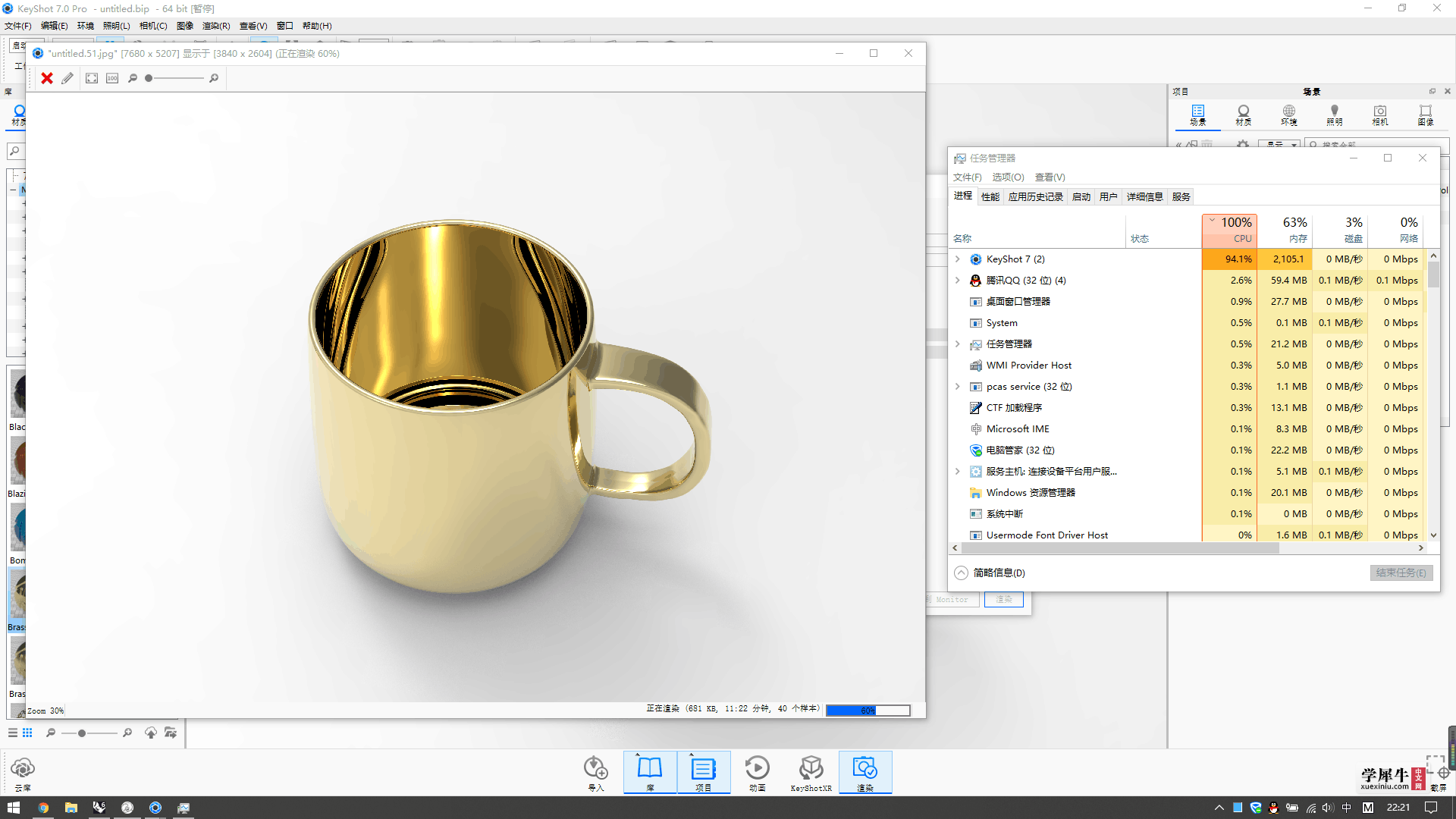Click the 60% render progress bar
Screen dimensions: 1456x819
(x=868, y=710)
